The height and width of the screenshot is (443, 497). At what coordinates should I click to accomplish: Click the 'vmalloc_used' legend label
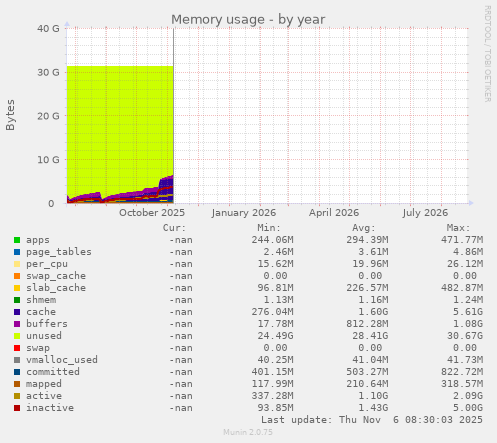(x=62, y=360)
